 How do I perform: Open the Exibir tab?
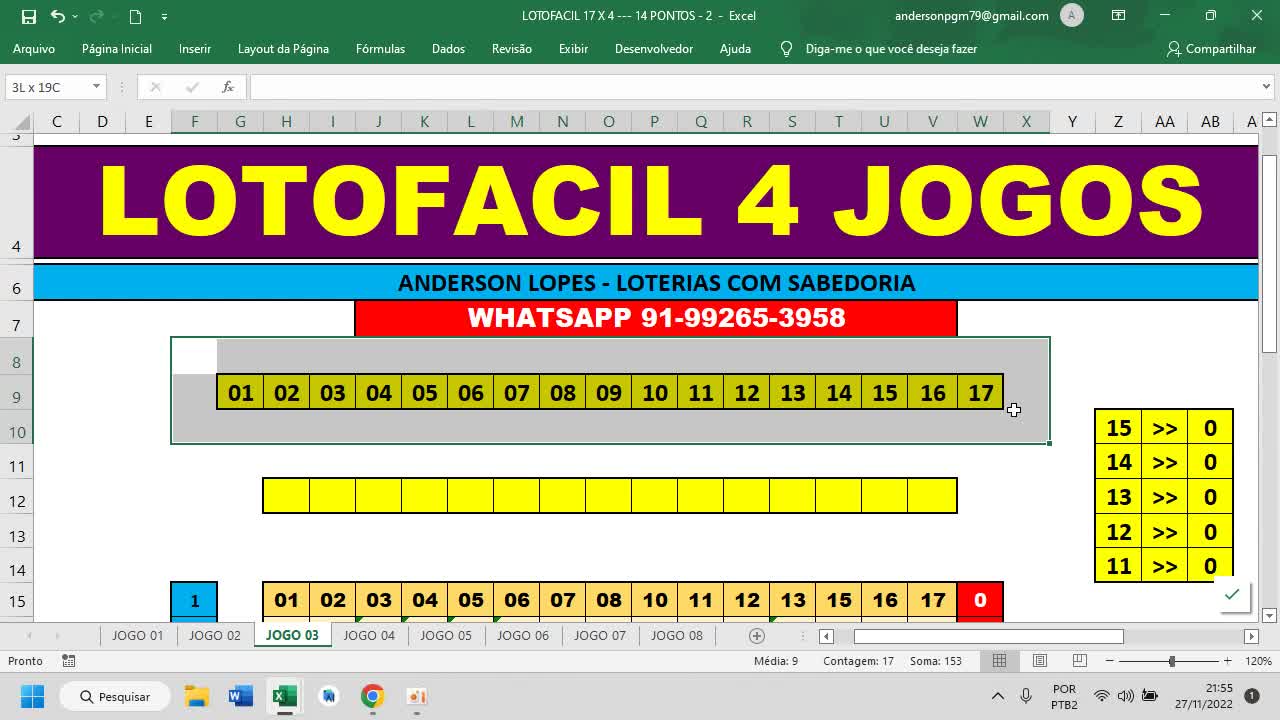pyautogui.click(x=573, y=48)
